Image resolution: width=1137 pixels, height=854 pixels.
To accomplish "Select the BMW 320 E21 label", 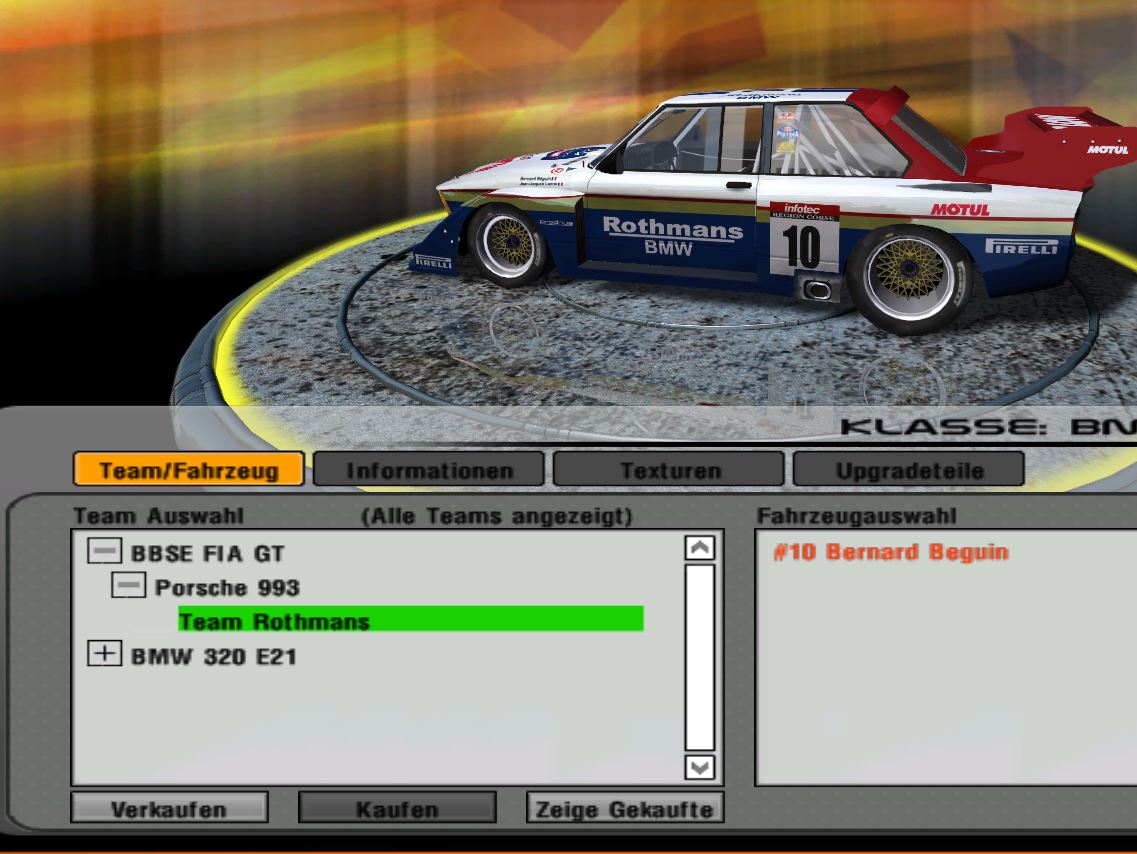I will (213, 657).
